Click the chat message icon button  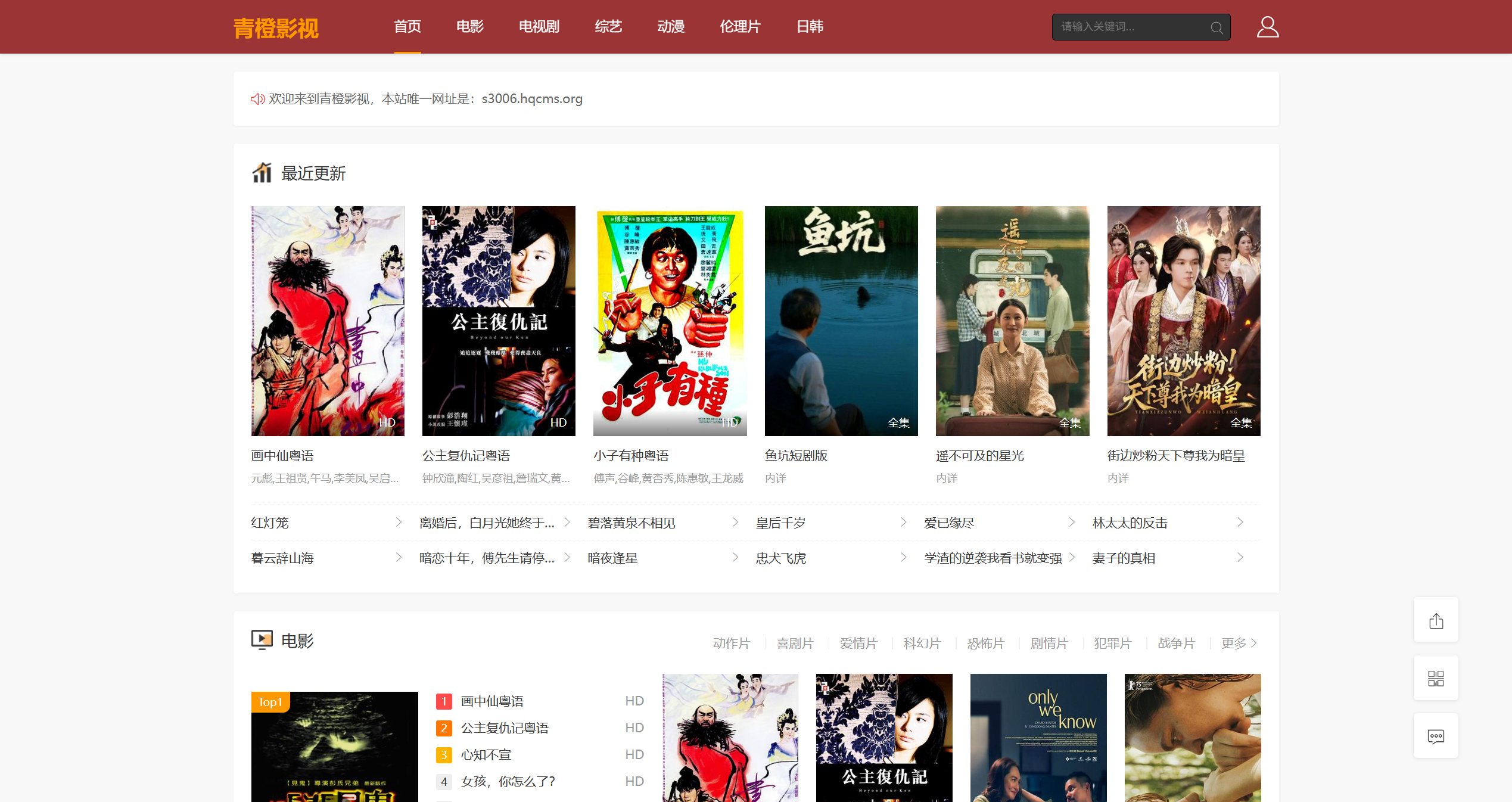[1436, 736]
